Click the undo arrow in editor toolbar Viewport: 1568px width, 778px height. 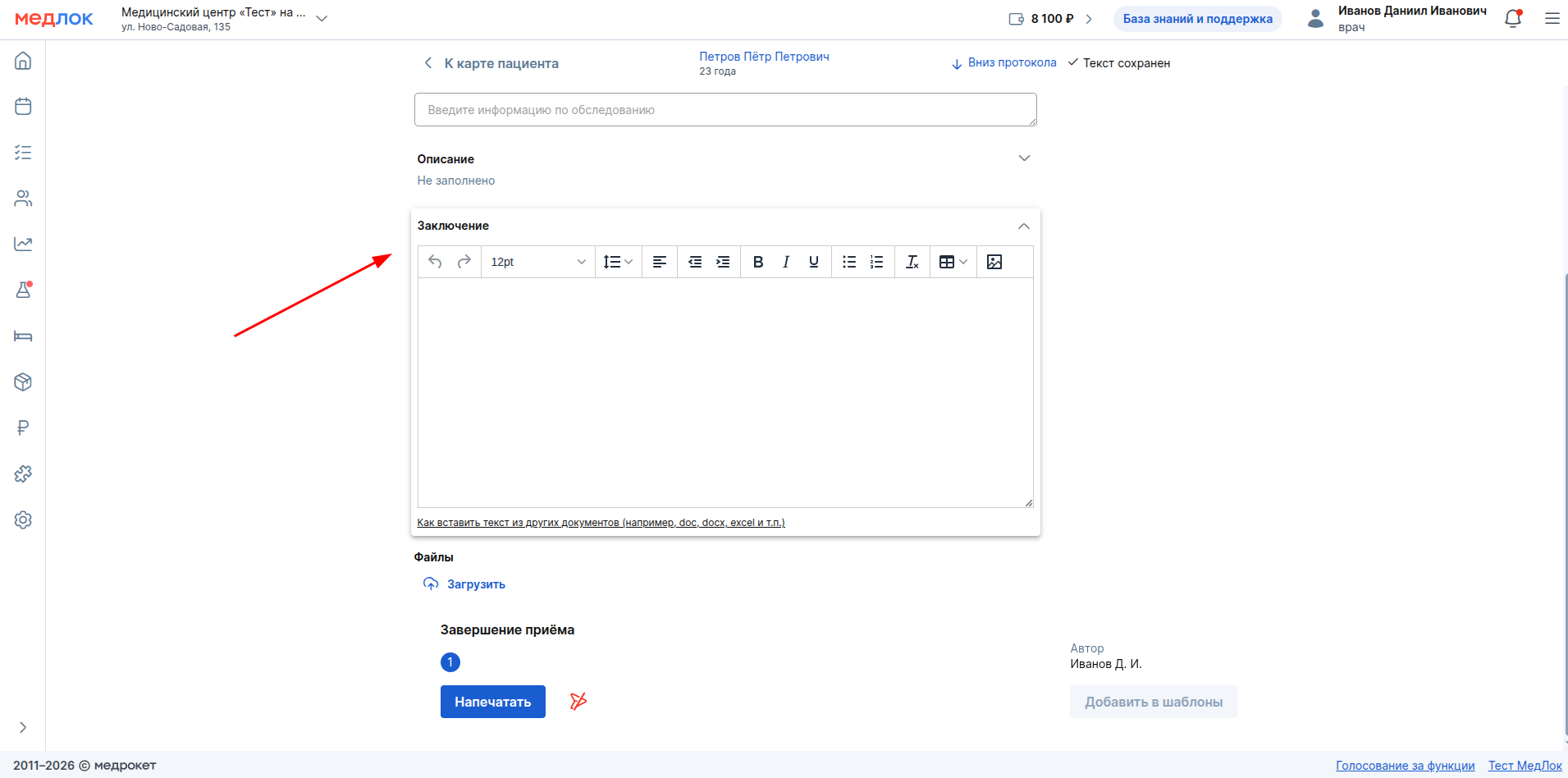point(435,262)
